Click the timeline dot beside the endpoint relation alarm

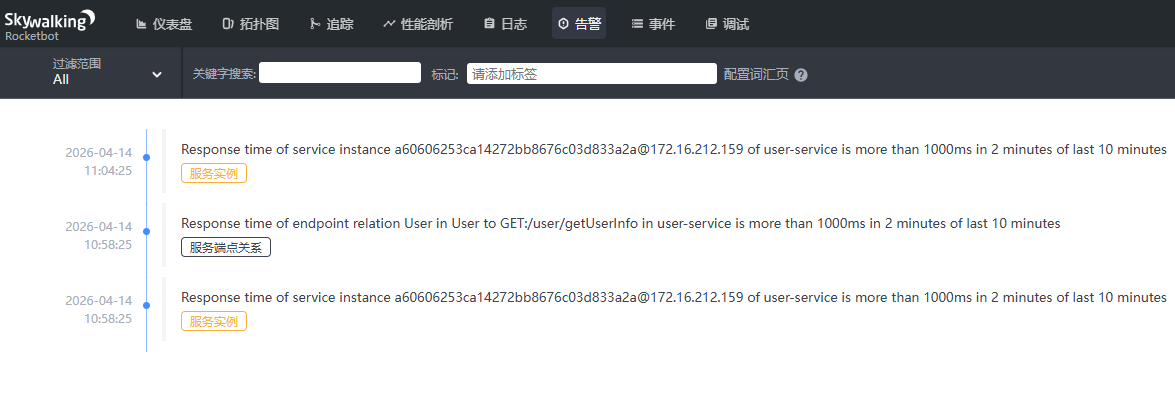point(146,231)
